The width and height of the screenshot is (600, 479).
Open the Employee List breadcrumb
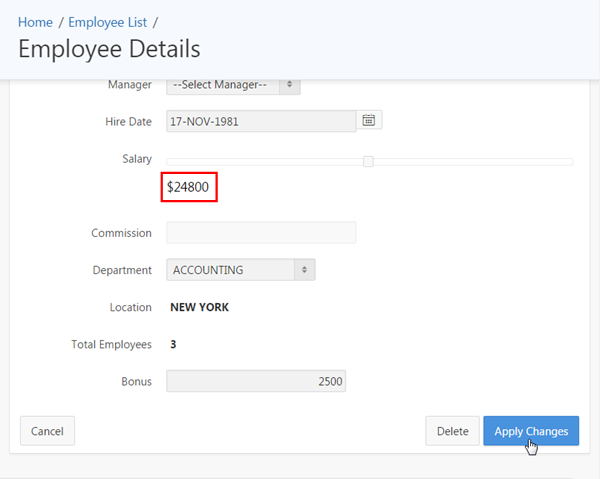(108, 21)
